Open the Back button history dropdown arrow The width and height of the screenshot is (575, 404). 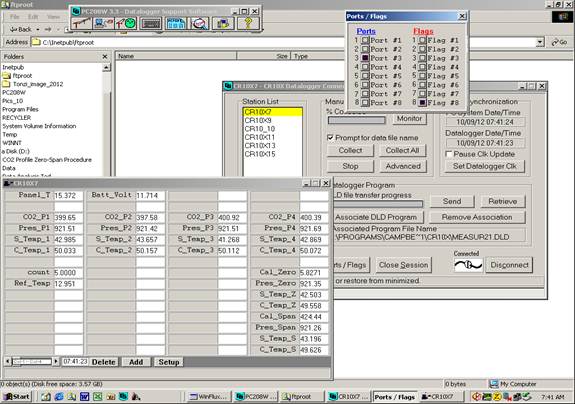point(38,29)
